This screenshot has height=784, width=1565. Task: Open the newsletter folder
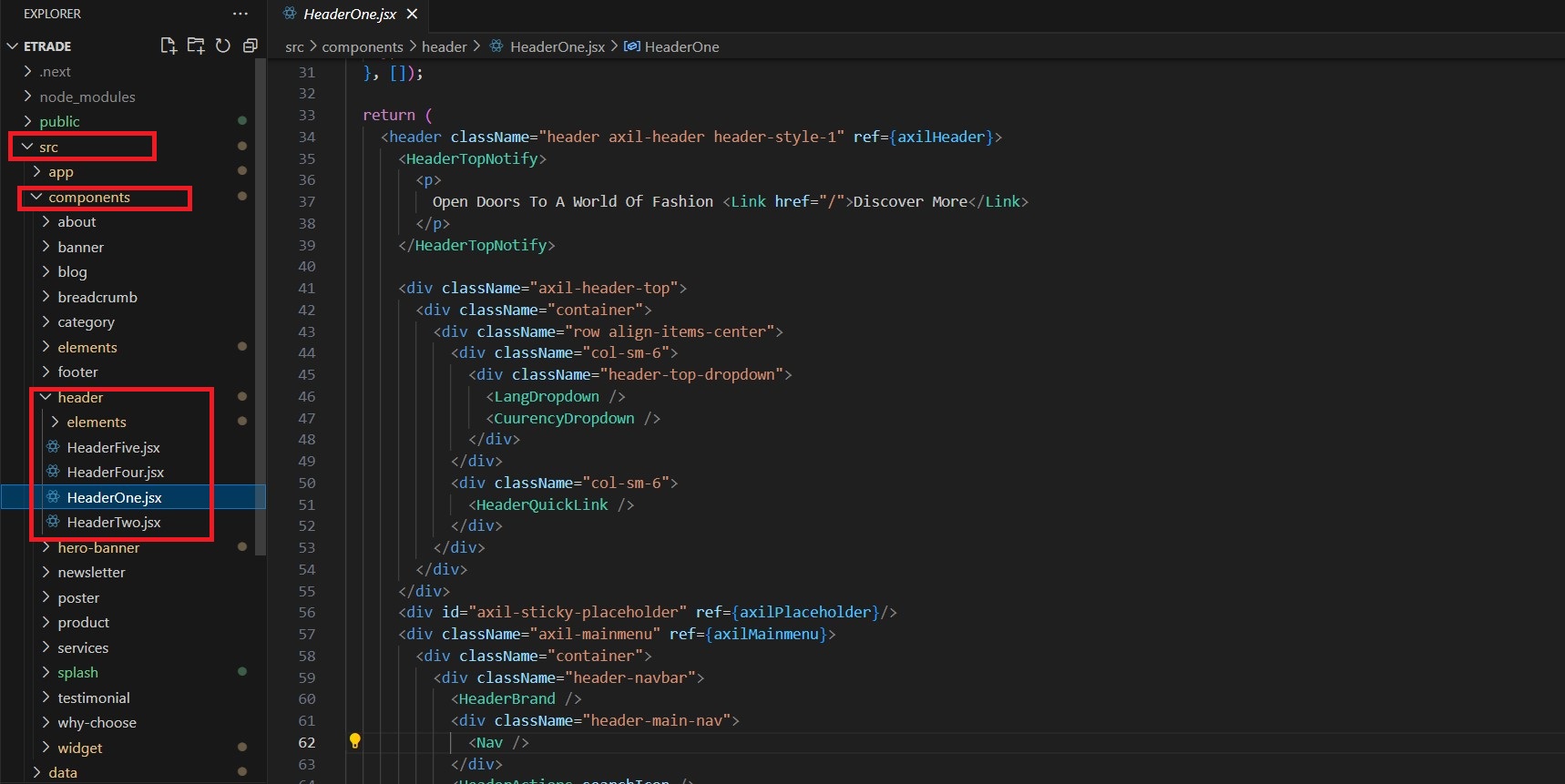[x=91, y=572]
